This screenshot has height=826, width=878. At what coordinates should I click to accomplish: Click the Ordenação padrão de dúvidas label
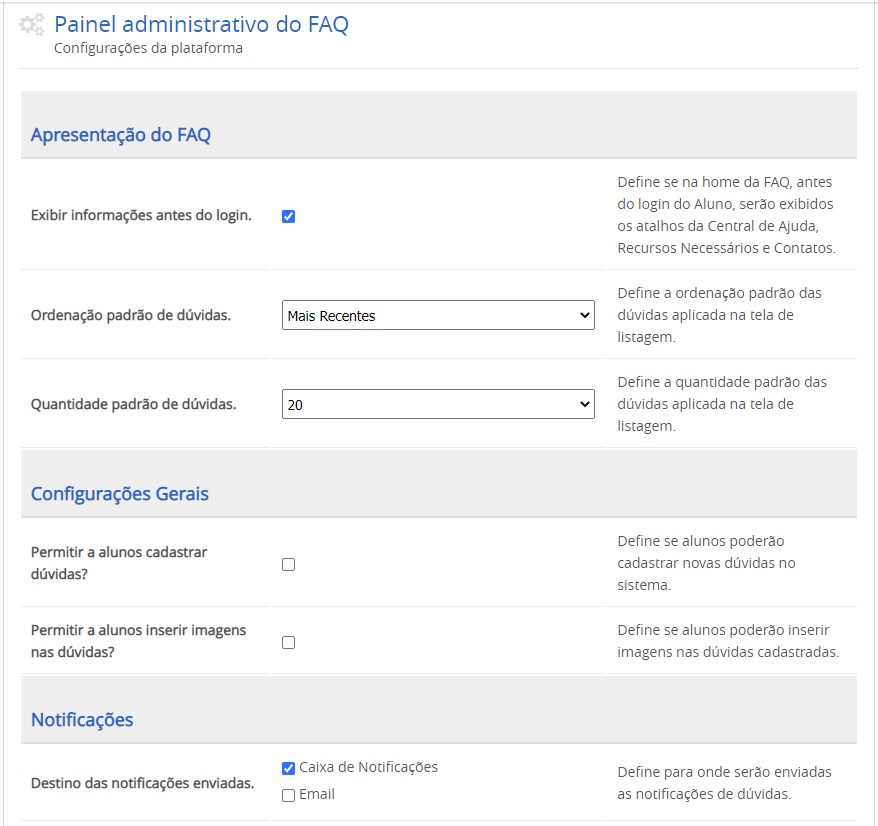tap(130, 316)
